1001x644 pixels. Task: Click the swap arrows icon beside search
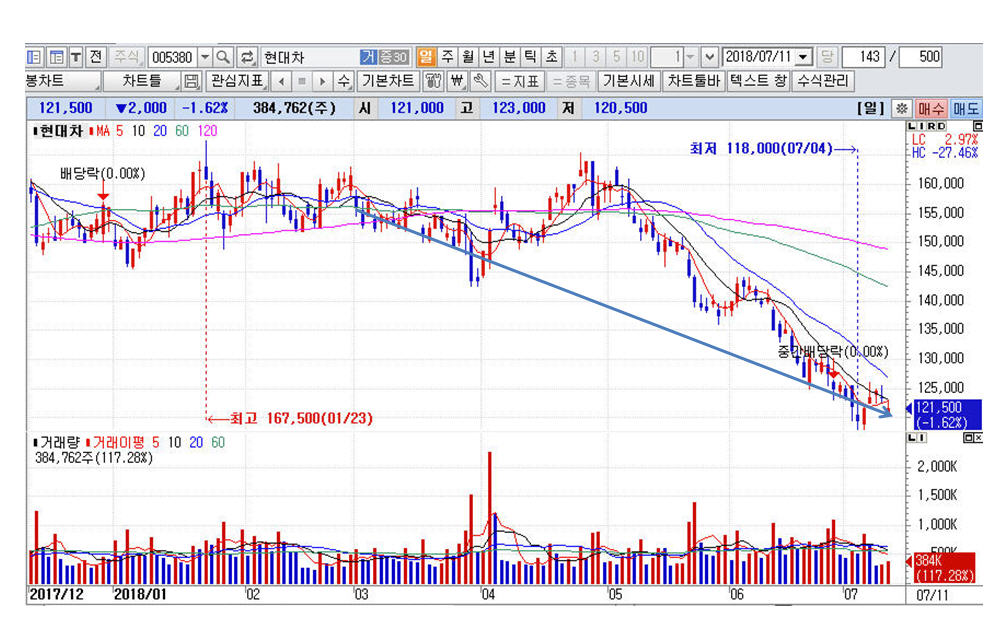(247, 57)
